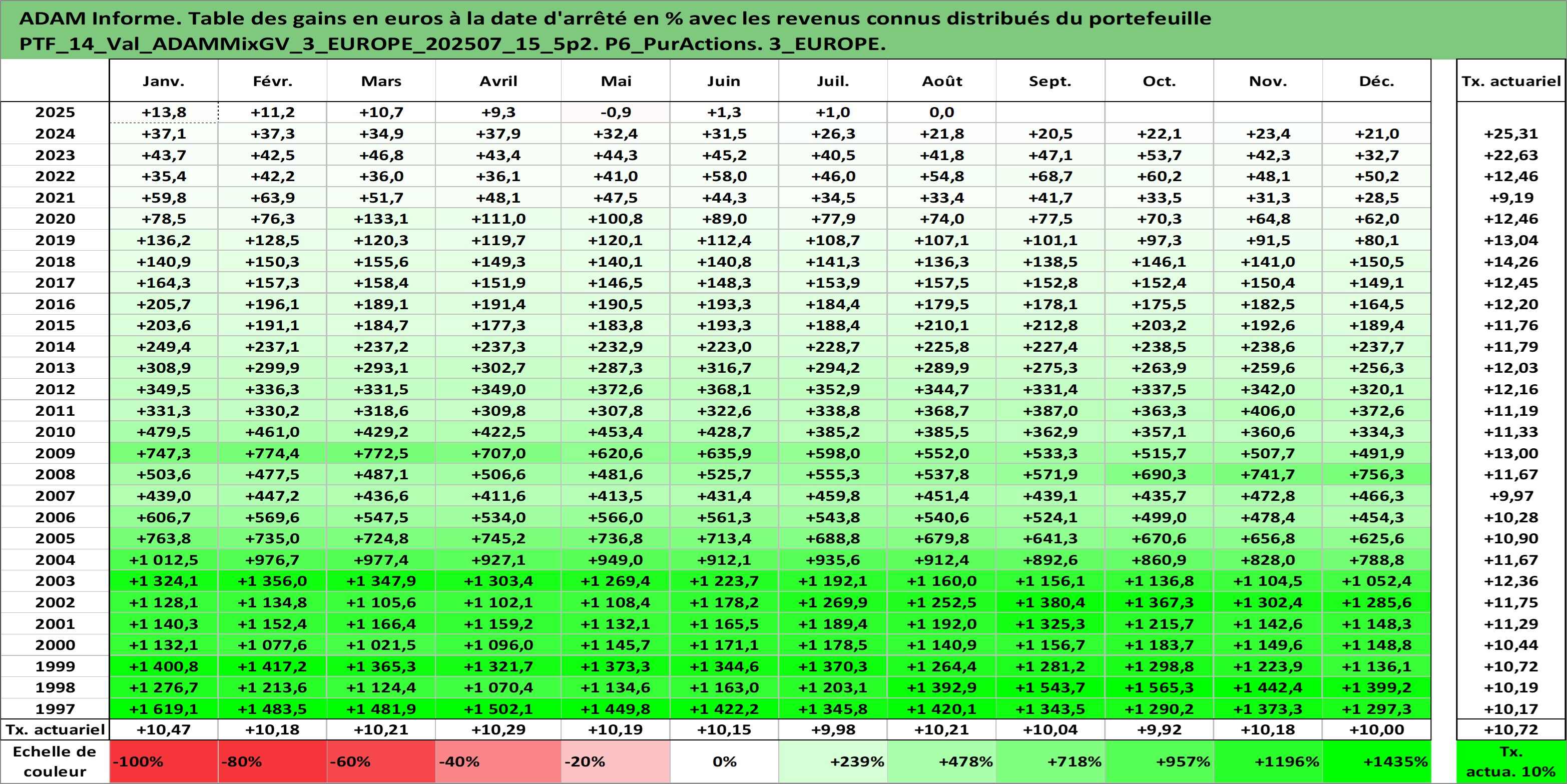Click the '+478%' color scale swatch
The width and height of the screenshot is (1567, 784).
[x=942, y=761]
